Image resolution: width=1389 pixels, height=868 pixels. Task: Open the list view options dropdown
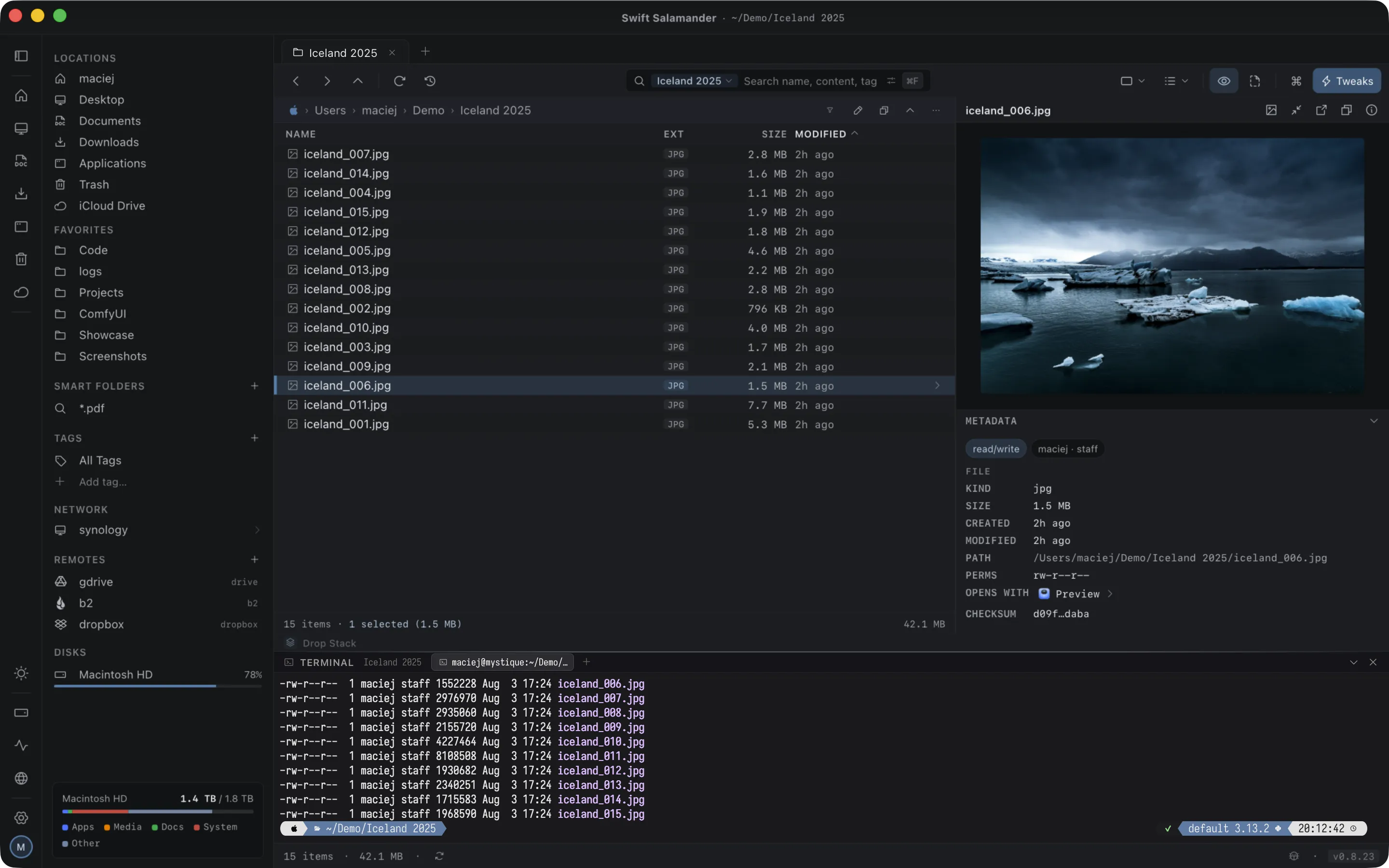pyautogui.click(x=1175, y=81)
